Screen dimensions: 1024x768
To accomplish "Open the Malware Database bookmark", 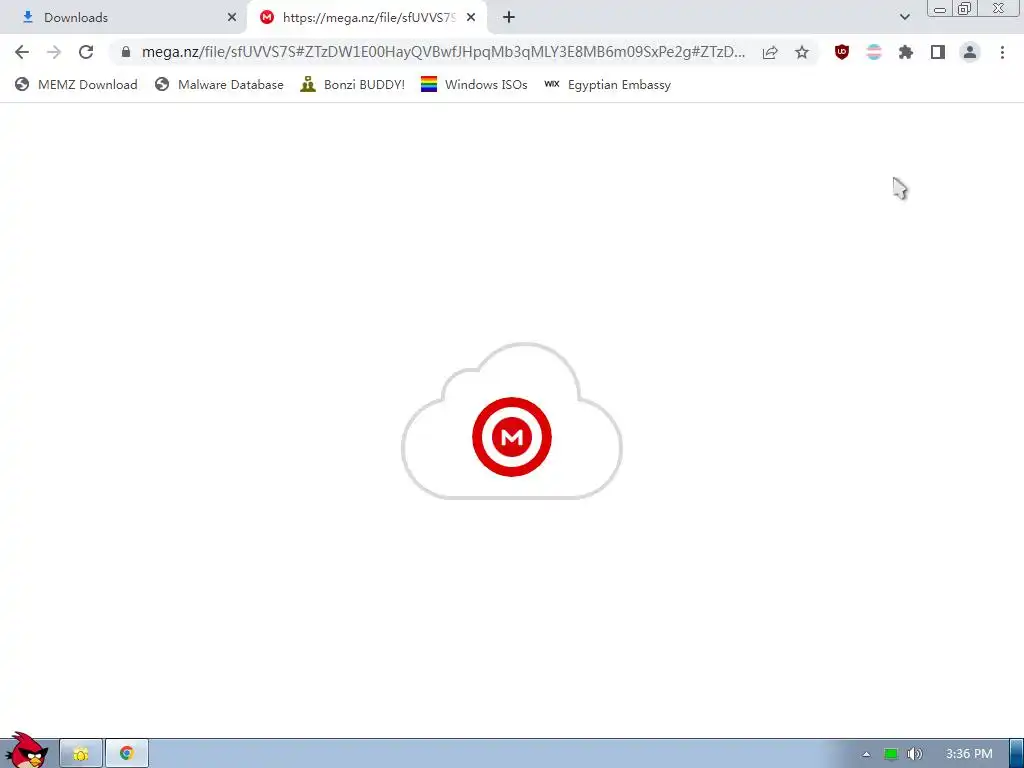I will point(219,85).
